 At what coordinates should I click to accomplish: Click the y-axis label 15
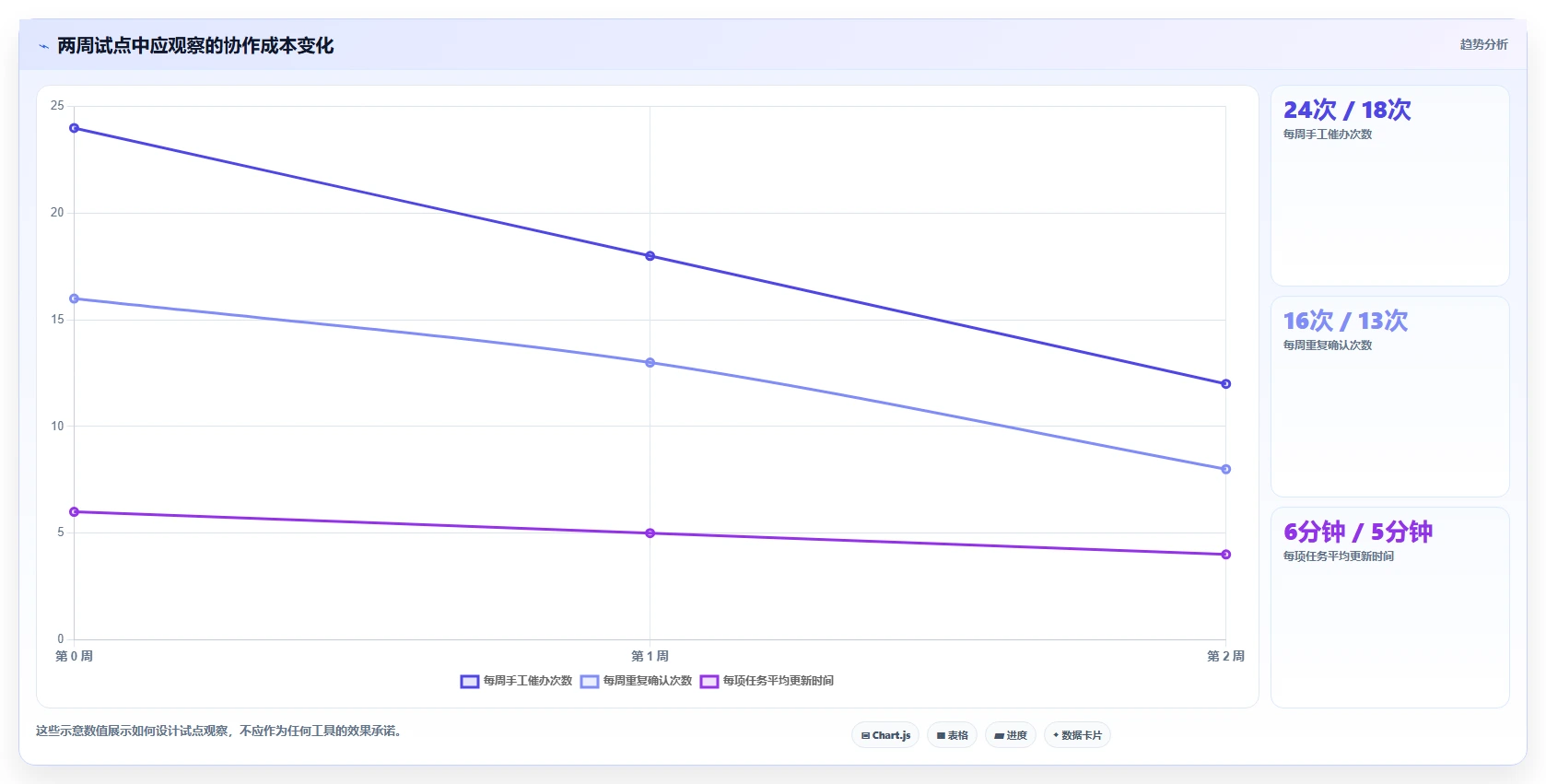[57, 320]
